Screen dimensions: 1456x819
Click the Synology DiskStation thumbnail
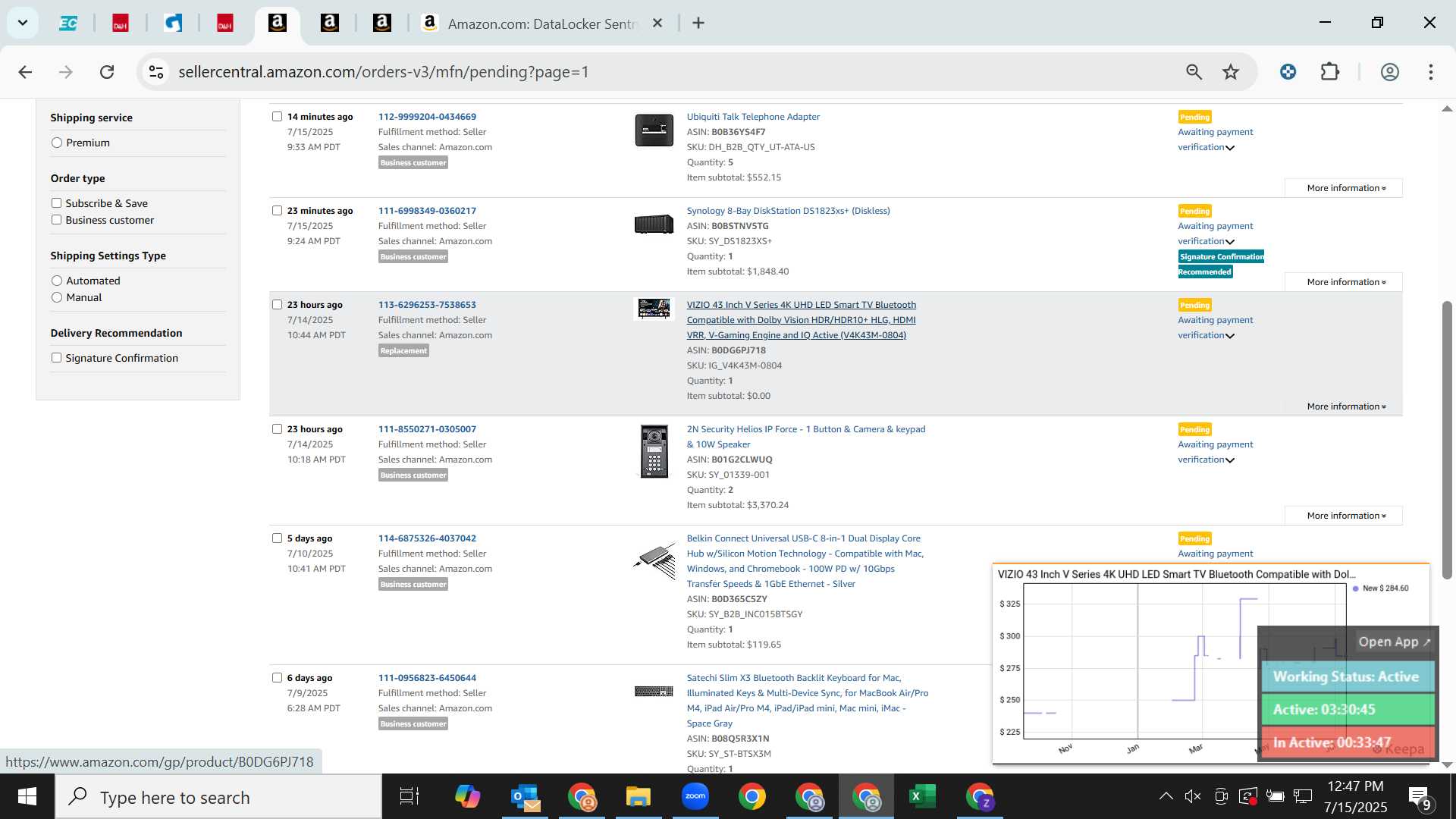pos(654,224)
